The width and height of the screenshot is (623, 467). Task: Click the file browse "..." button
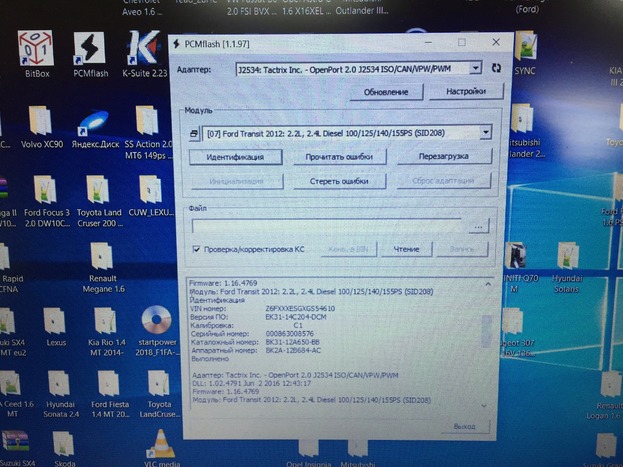[479, 227]
